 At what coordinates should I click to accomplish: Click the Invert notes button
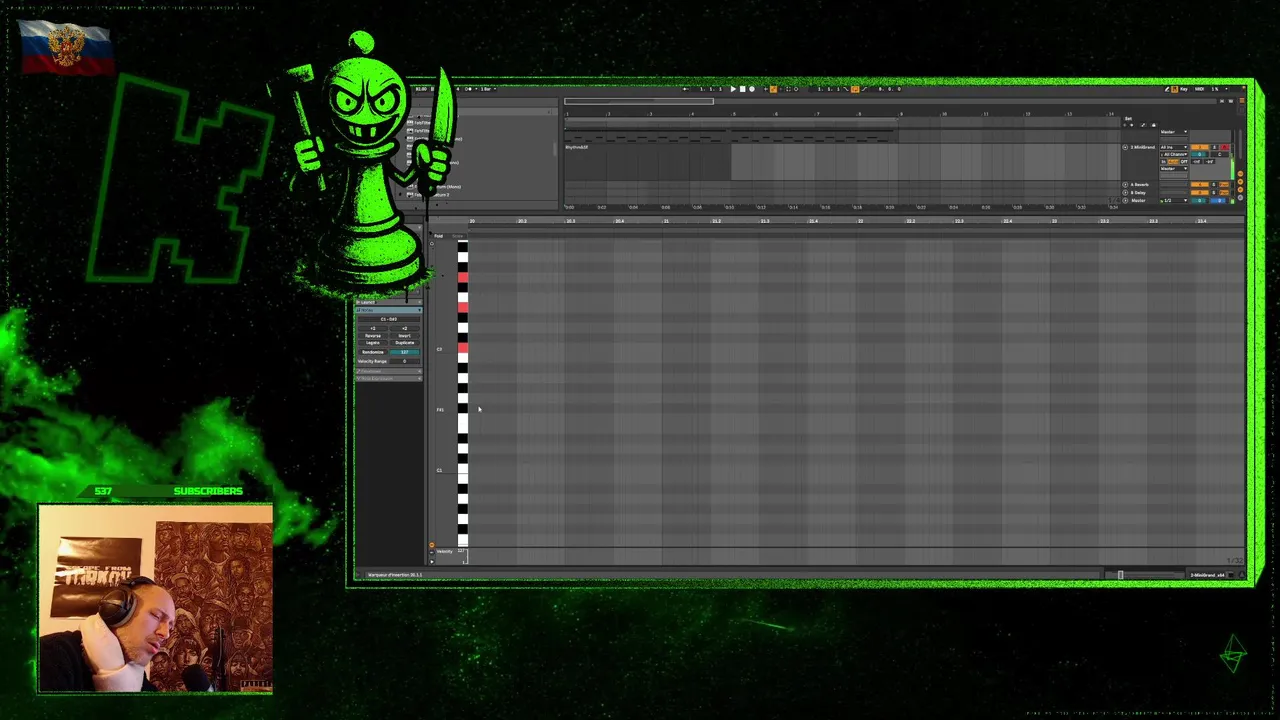click(x=405, y=336)
